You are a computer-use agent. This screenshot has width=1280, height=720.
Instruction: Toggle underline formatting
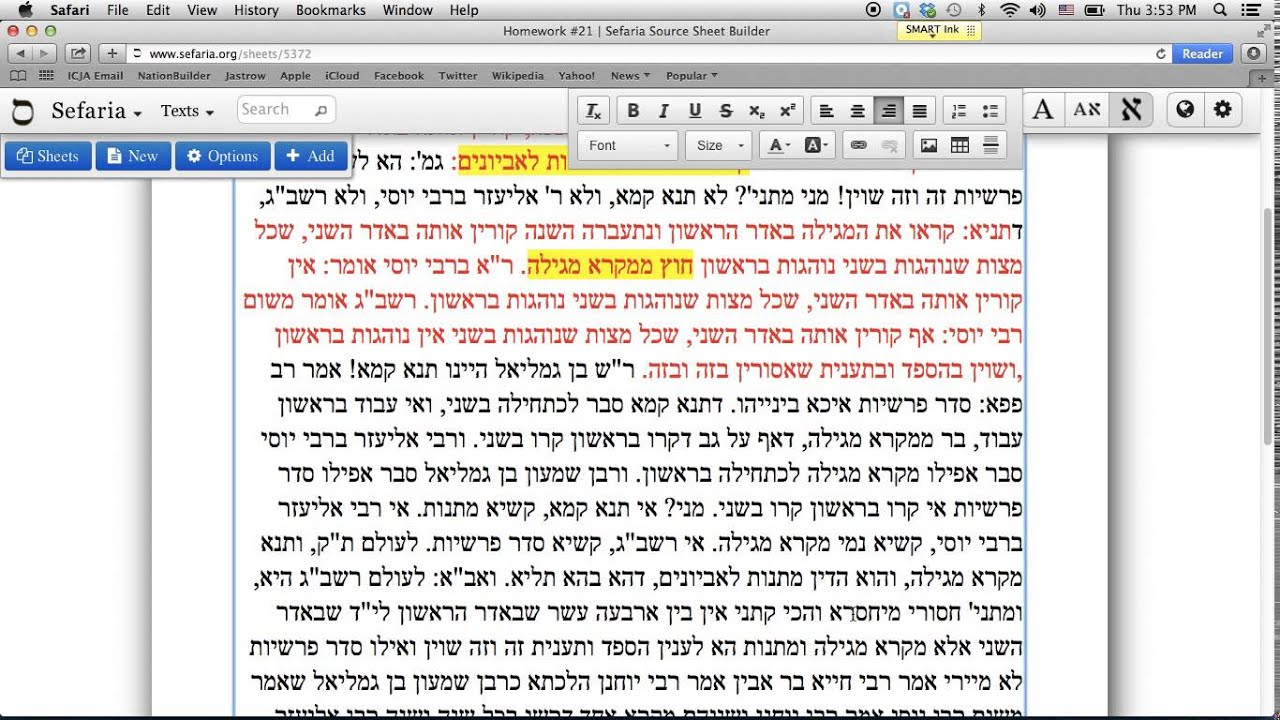tap(695, 111)
